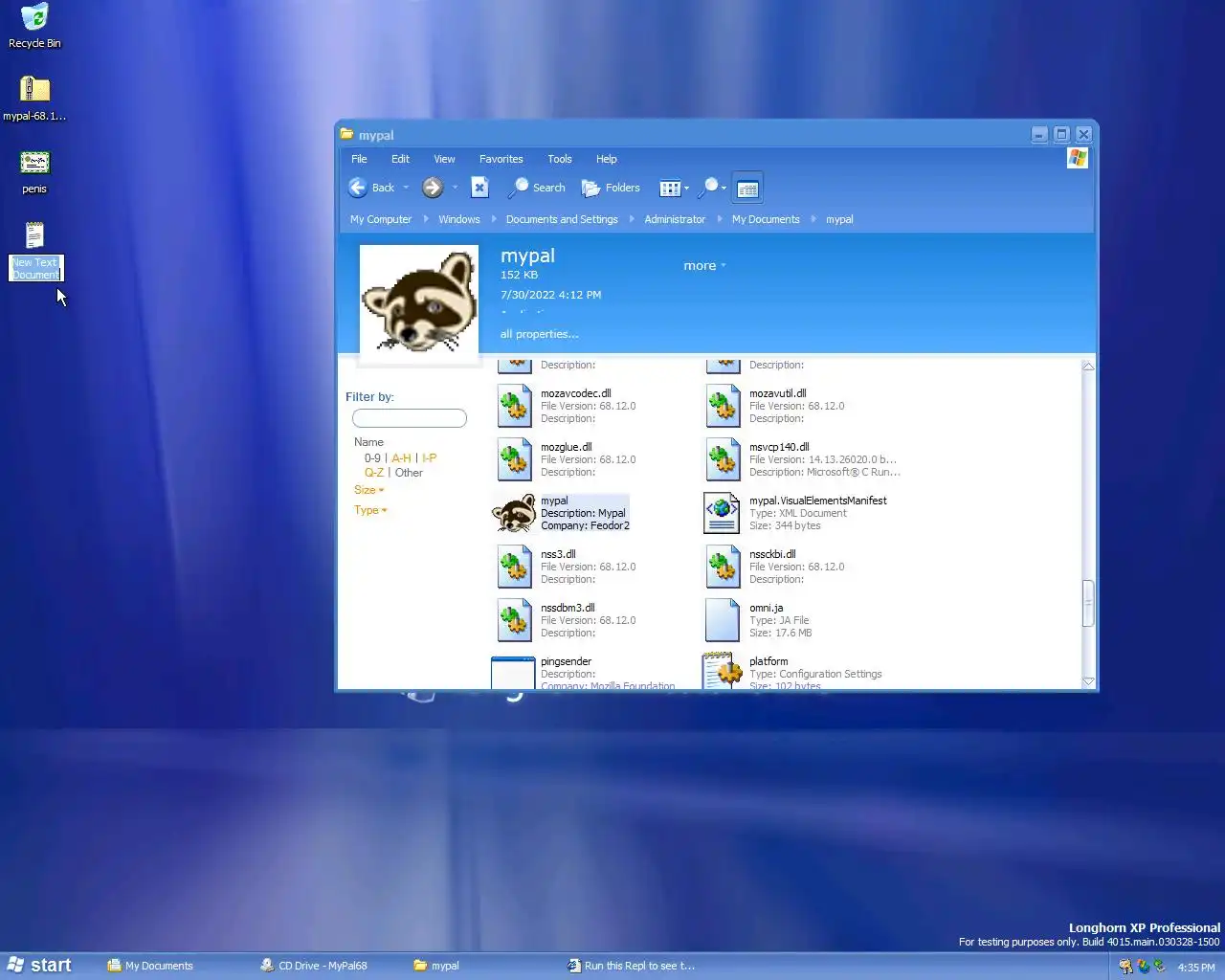Click the delete X toolbar icon
The width and height of the screenshot is (1225, 980).
point(479,188)
